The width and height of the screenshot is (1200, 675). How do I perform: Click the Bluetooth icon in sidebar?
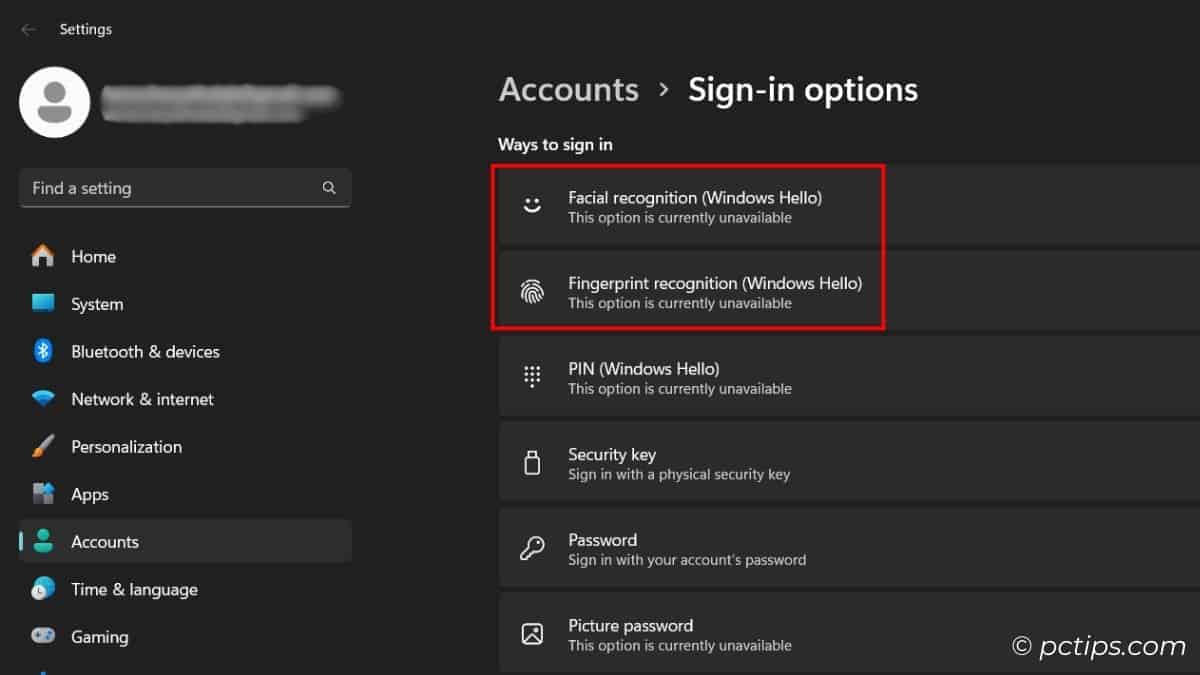tap(43, 352)
